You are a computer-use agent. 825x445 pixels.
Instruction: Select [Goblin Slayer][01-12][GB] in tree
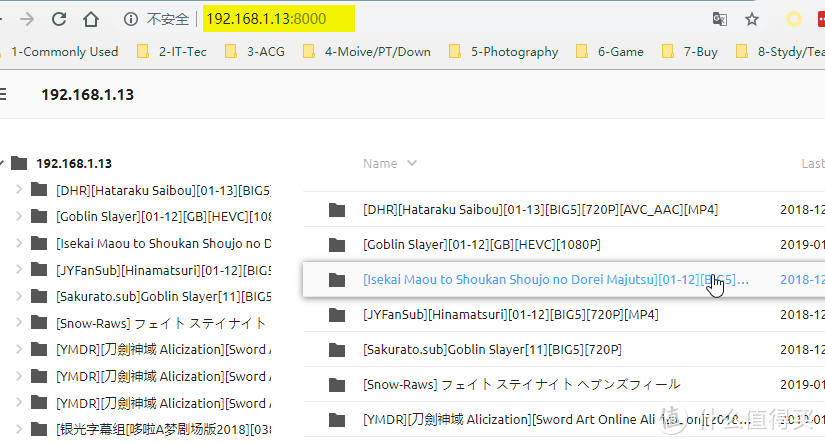point(163,217)
